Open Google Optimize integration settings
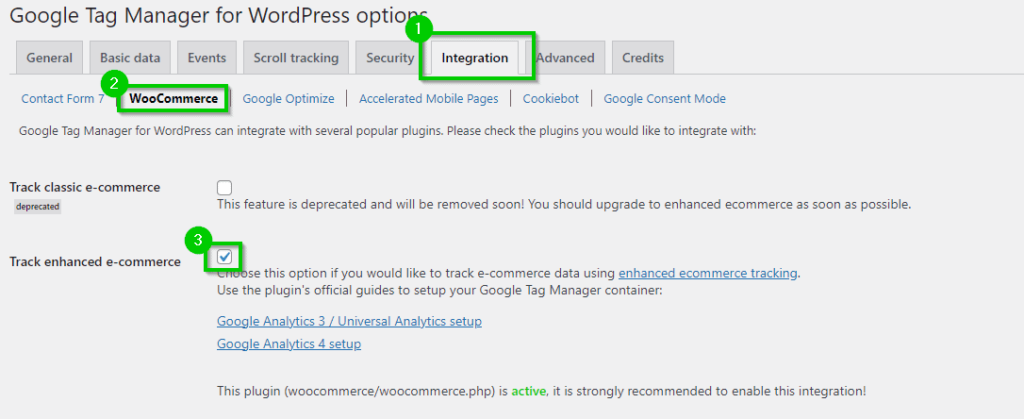The image size is (1024, 419). coord(289,99)
